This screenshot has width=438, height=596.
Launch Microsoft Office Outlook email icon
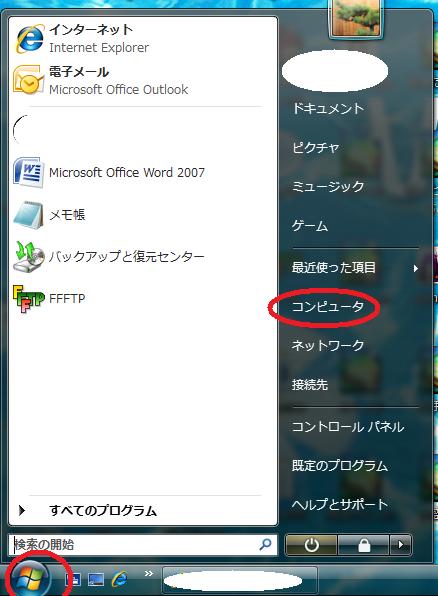pyautogui.click(x=28, y=80)
